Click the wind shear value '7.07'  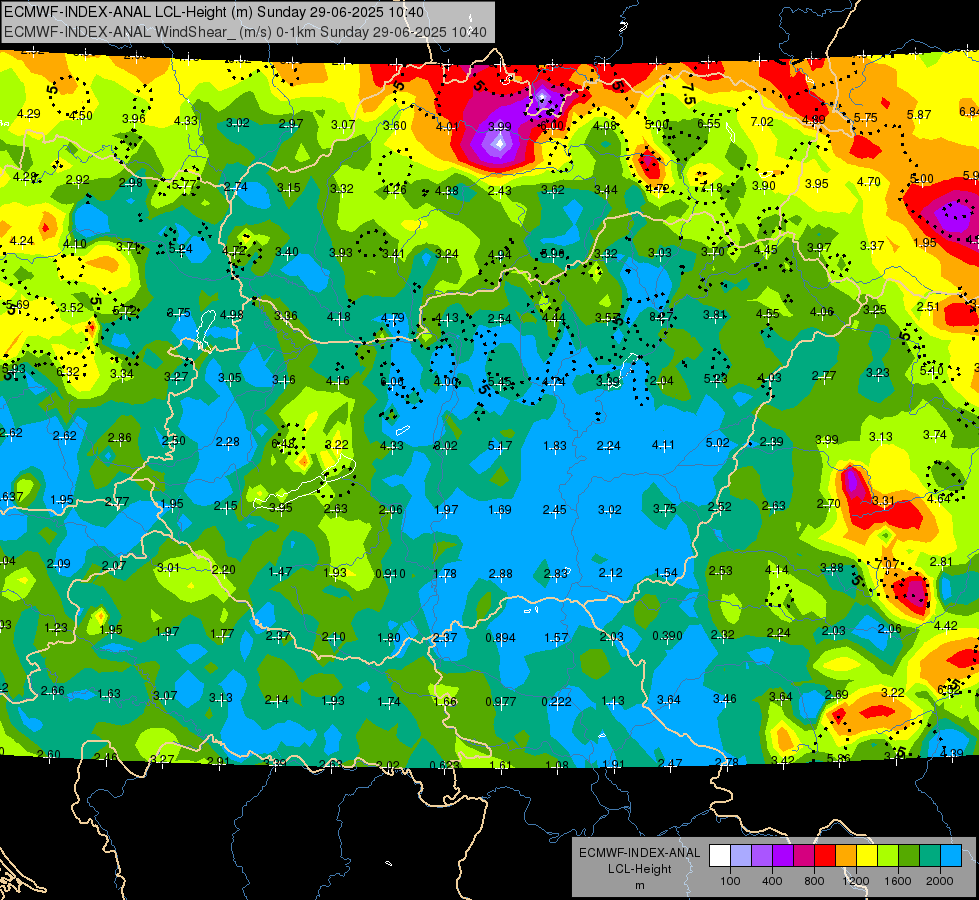[887, 564]
